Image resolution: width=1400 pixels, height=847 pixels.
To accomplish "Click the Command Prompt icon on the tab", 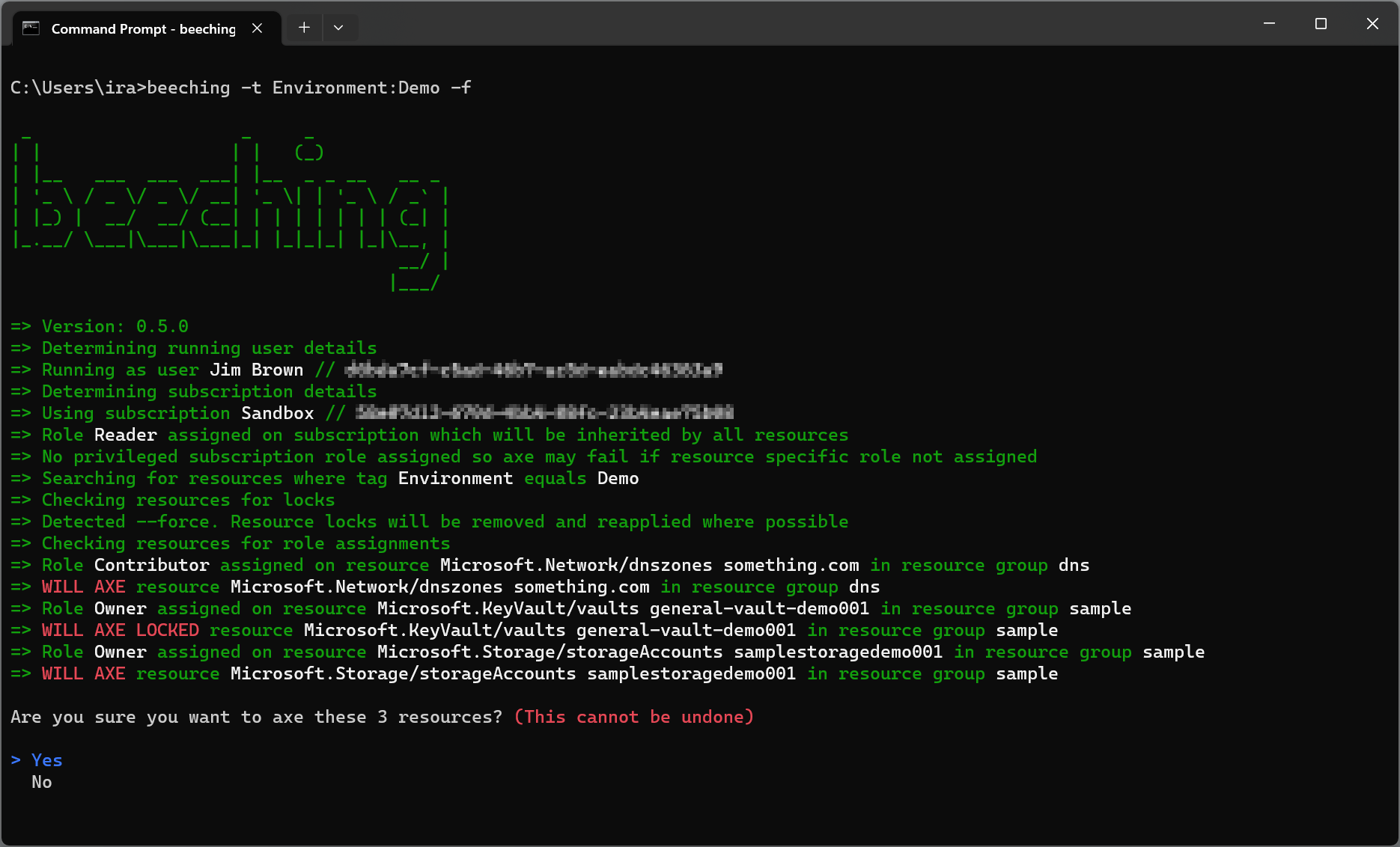I will [x=30, y=28].
